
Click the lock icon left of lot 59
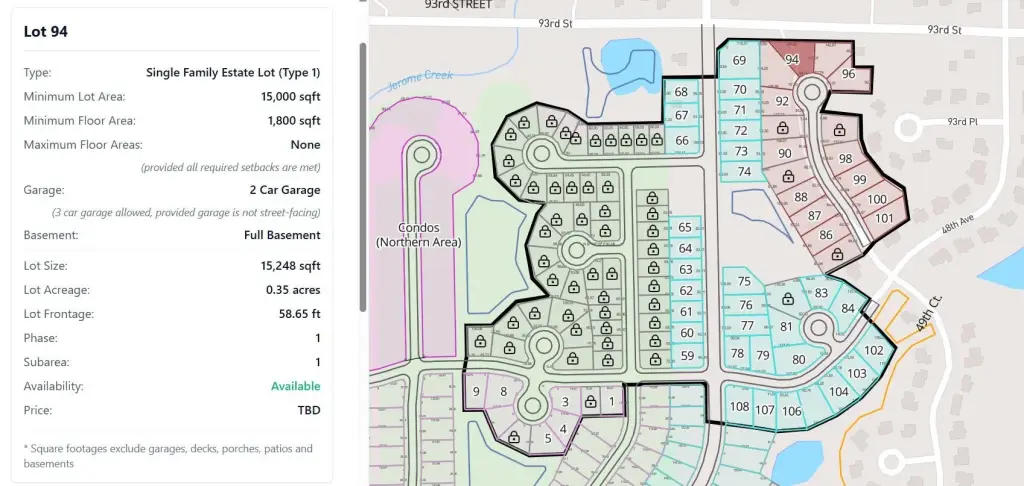tap(652, 357)
